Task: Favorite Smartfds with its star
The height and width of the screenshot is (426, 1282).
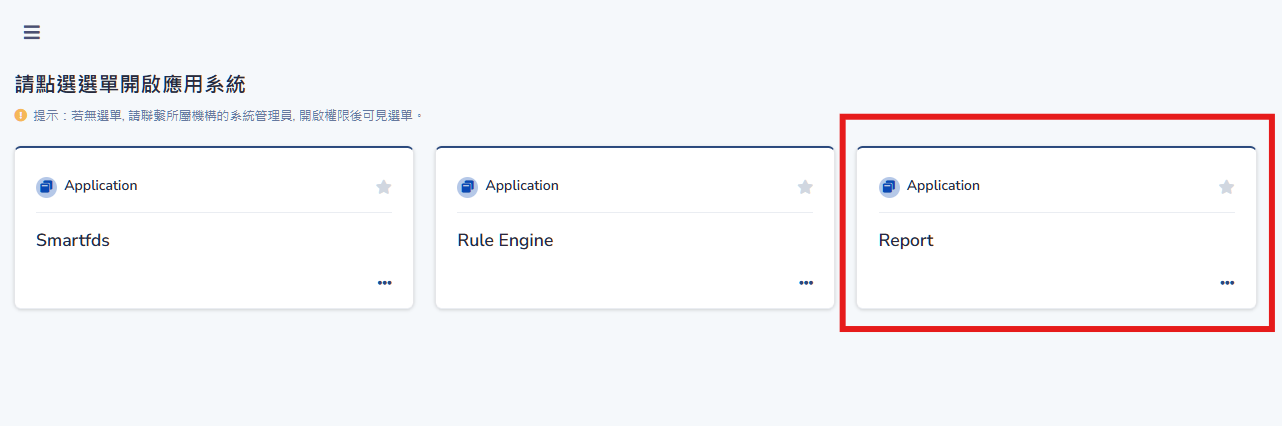Action: [384, 187]
